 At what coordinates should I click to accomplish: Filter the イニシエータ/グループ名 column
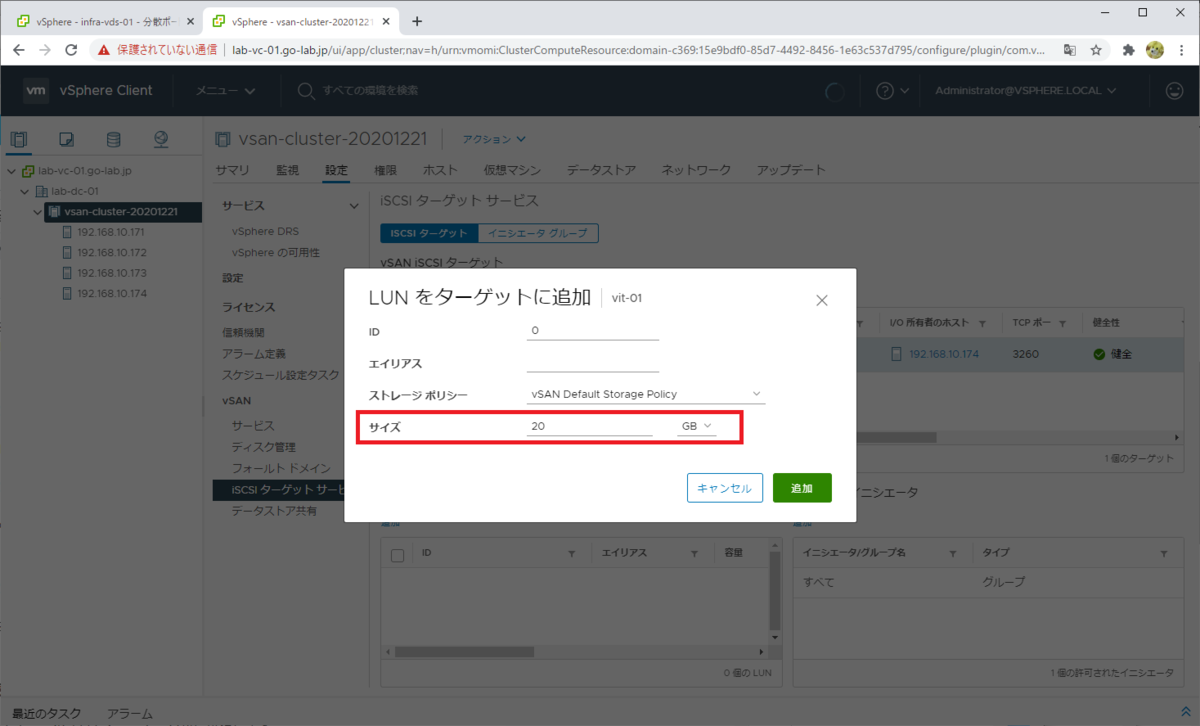955,553
